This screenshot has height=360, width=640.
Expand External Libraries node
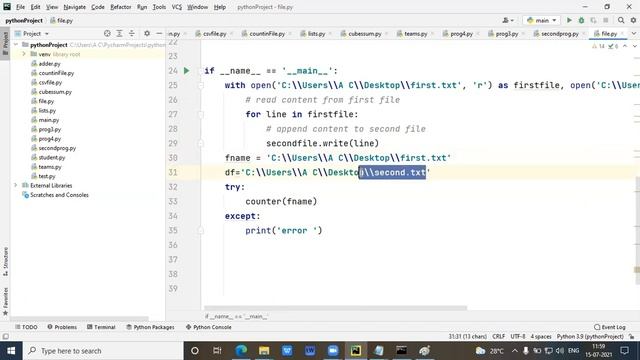coord(16,185)
